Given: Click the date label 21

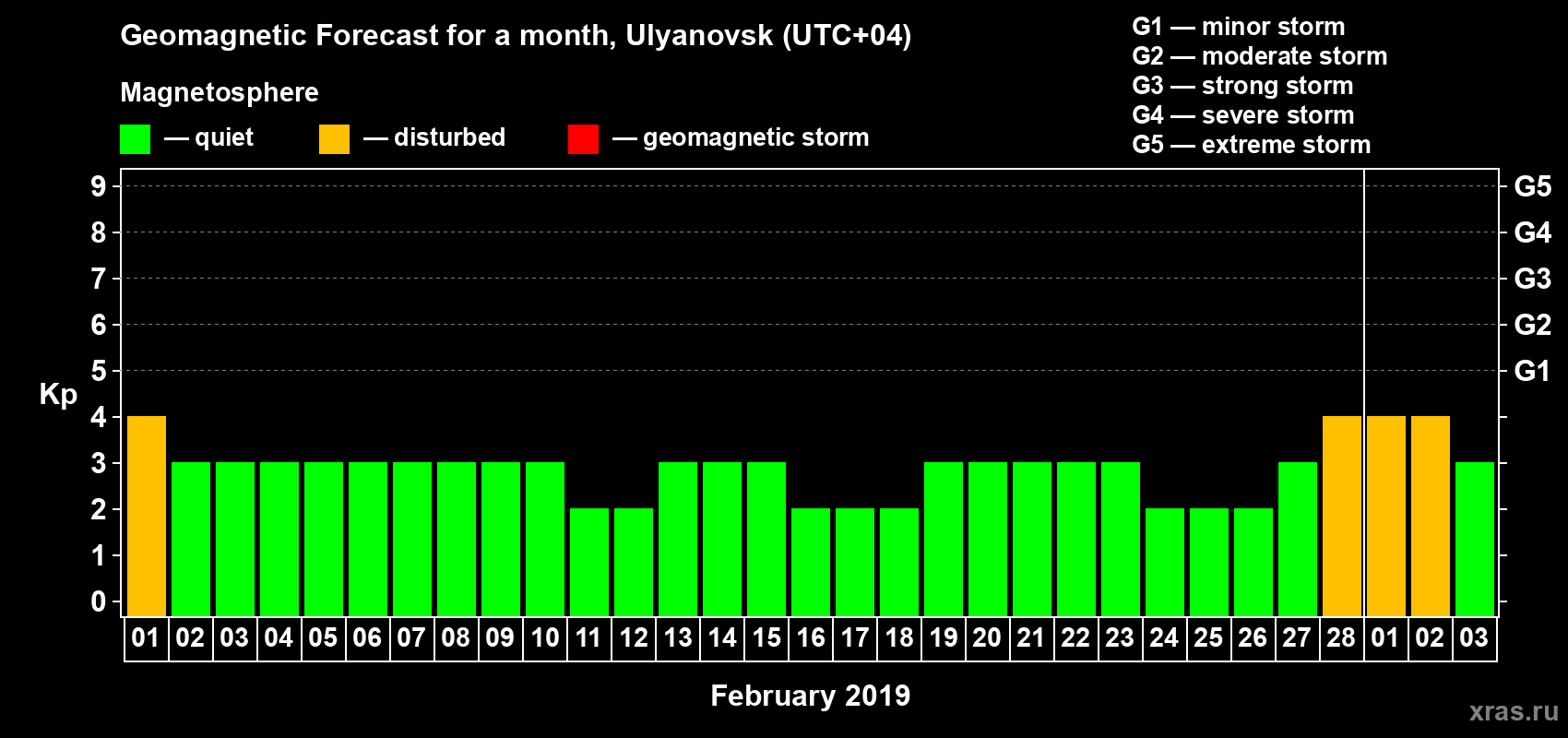Looking at the screenshot, I should point(1031,638).
